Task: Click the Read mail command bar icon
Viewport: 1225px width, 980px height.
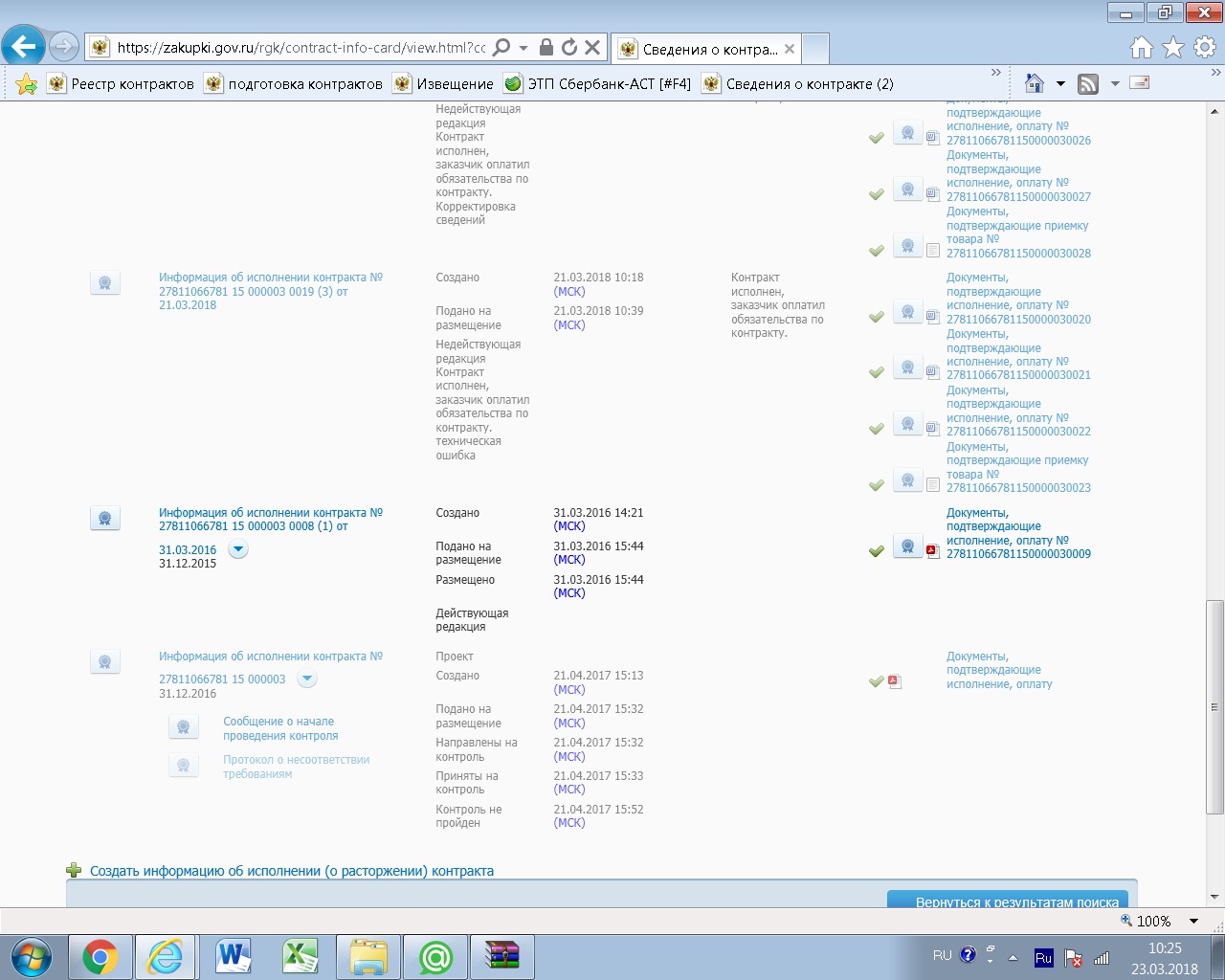Action: [1139, 83]
